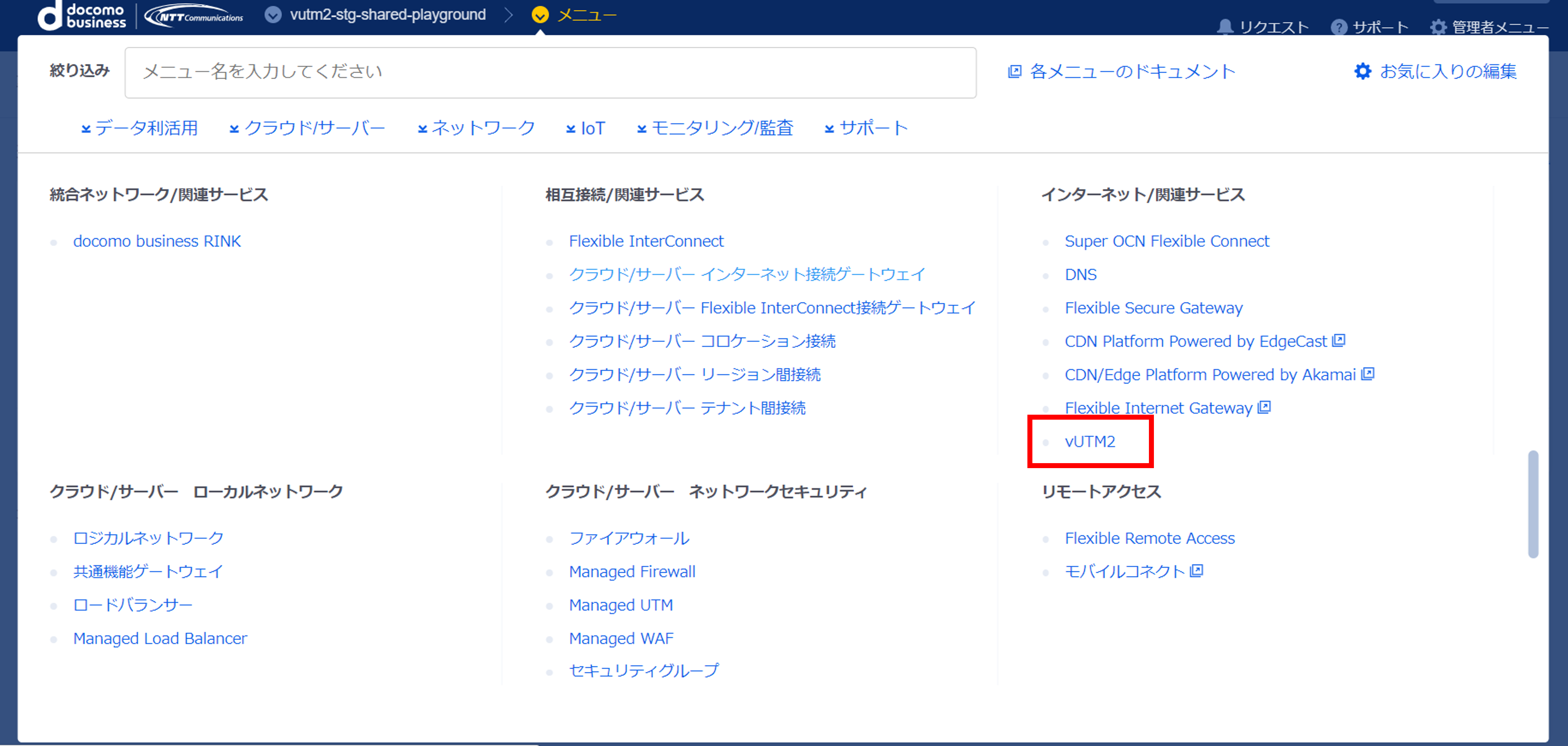Open クラウド/サーバー テナント間接続
Image resolution: width=1568 pixels, height=746 pixels.
pyautogui.click(x=687, y=408)
